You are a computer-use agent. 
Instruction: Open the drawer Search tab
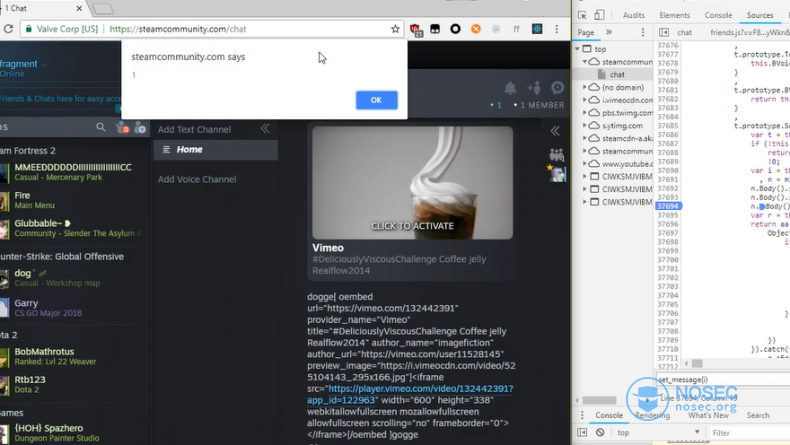pyautogui.click(x=758, y=415)
